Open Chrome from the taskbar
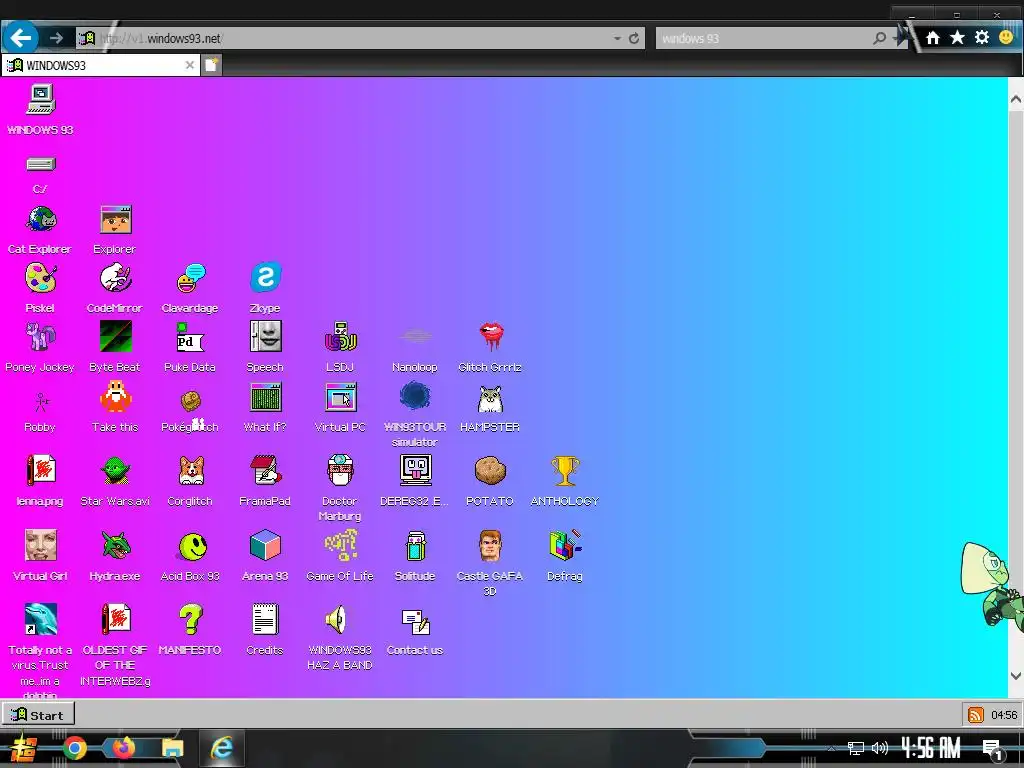Screen dimensions: 1024x768 click(x=74, y=748)
